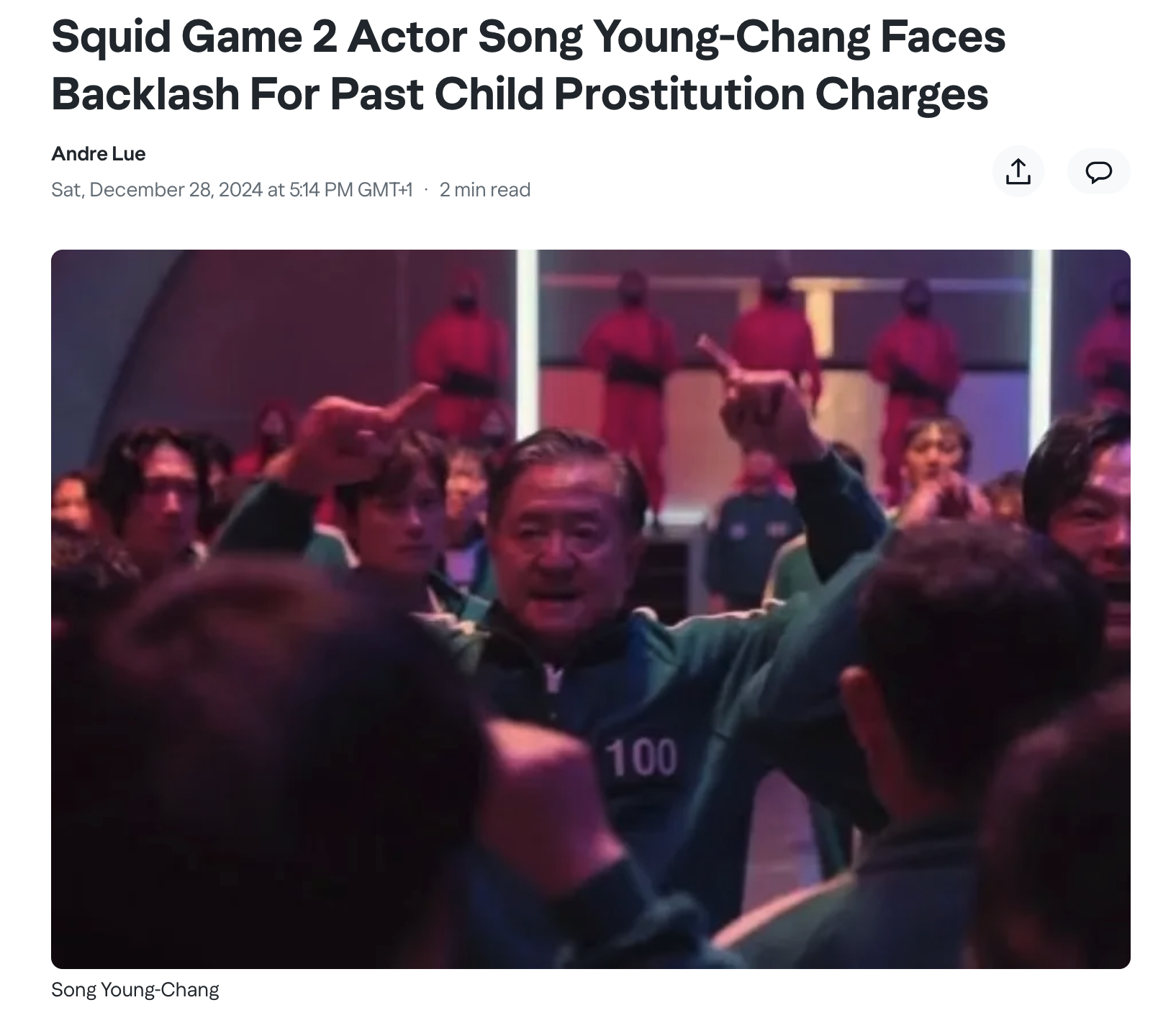Click the Song Young-Chang photo caption

coord(135,989)
